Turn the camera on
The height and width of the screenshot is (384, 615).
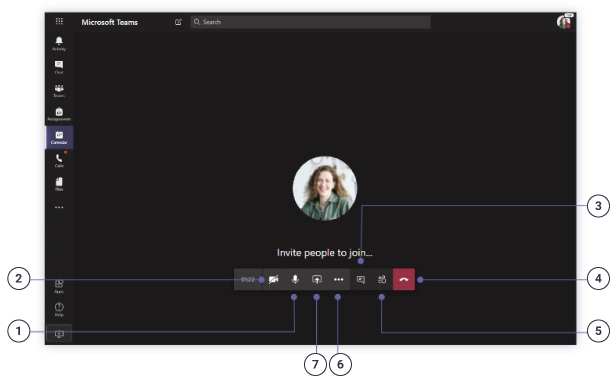(x=273, y=279)
